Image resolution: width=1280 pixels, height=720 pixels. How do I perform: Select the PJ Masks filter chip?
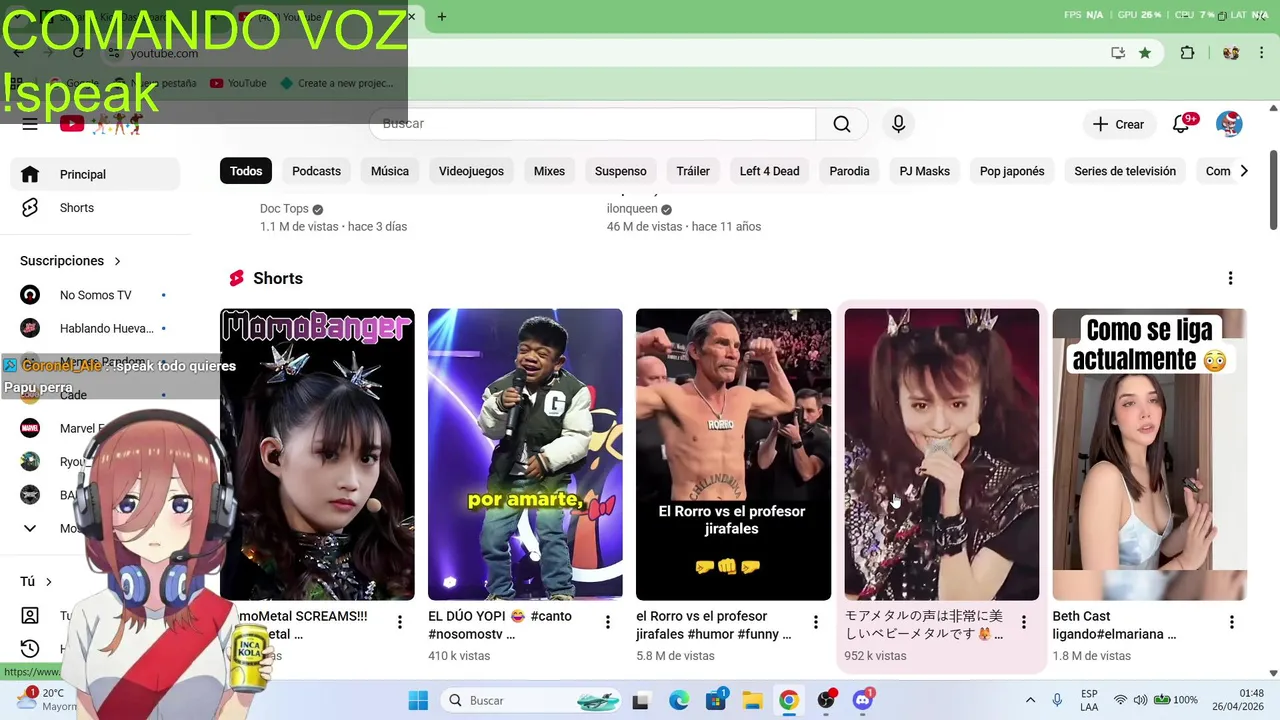pyautogui.click(x=924, y=171)
